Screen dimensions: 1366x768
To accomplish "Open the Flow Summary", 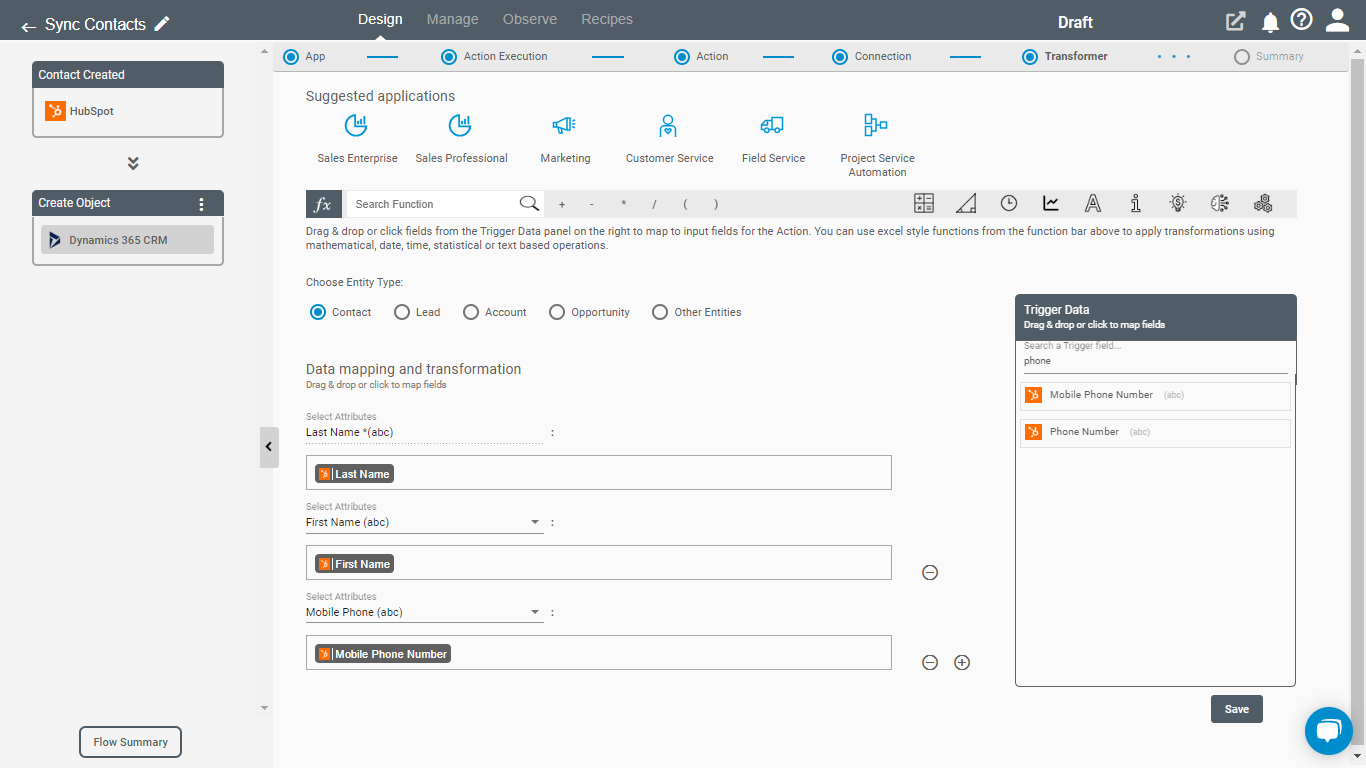I will click(131, 742).
